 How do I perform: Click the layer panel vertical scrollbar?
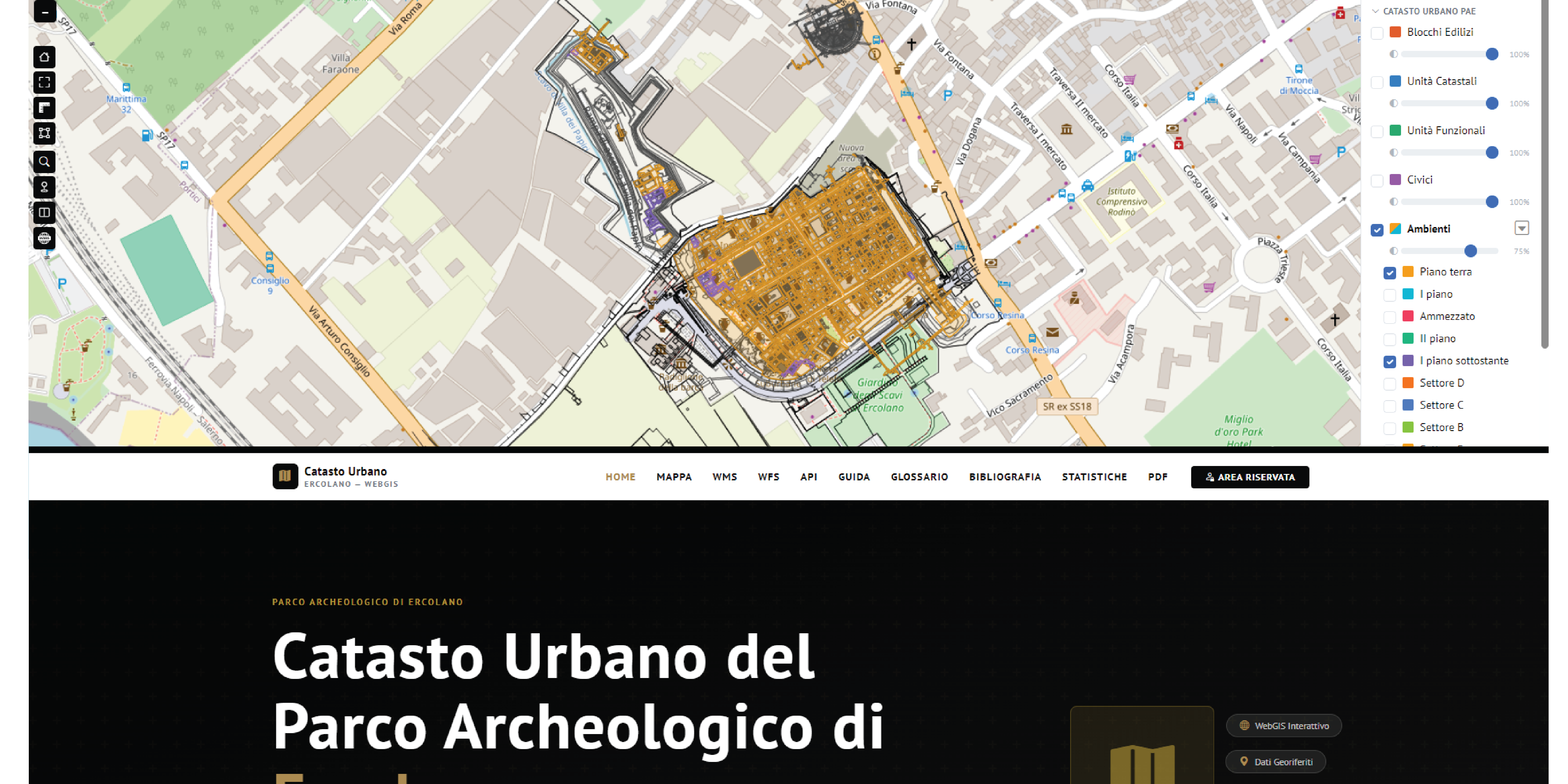(x=1544, y=173)
